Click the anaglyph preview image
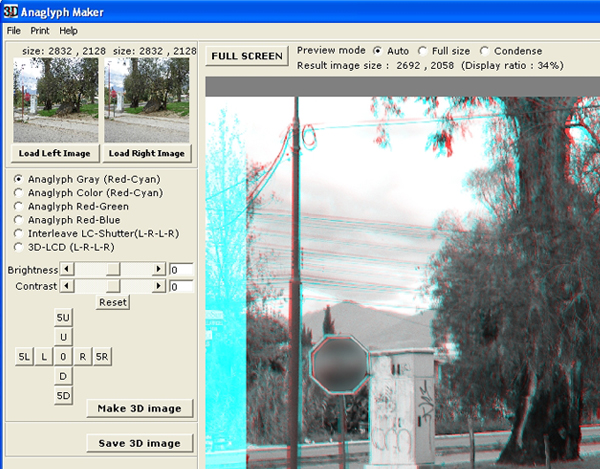This screenshot has width=600, height=469. coord(403,283)
